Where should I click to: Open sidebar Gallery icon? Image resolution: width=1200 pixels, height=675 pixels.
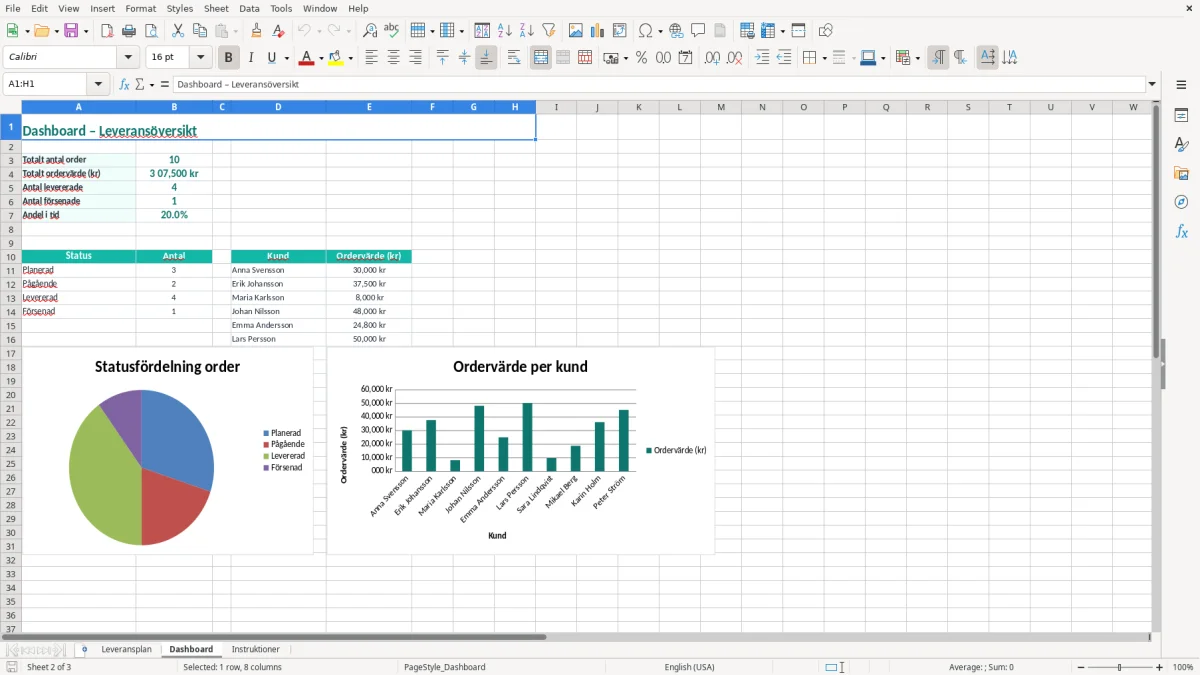[x=1181, y=174]
